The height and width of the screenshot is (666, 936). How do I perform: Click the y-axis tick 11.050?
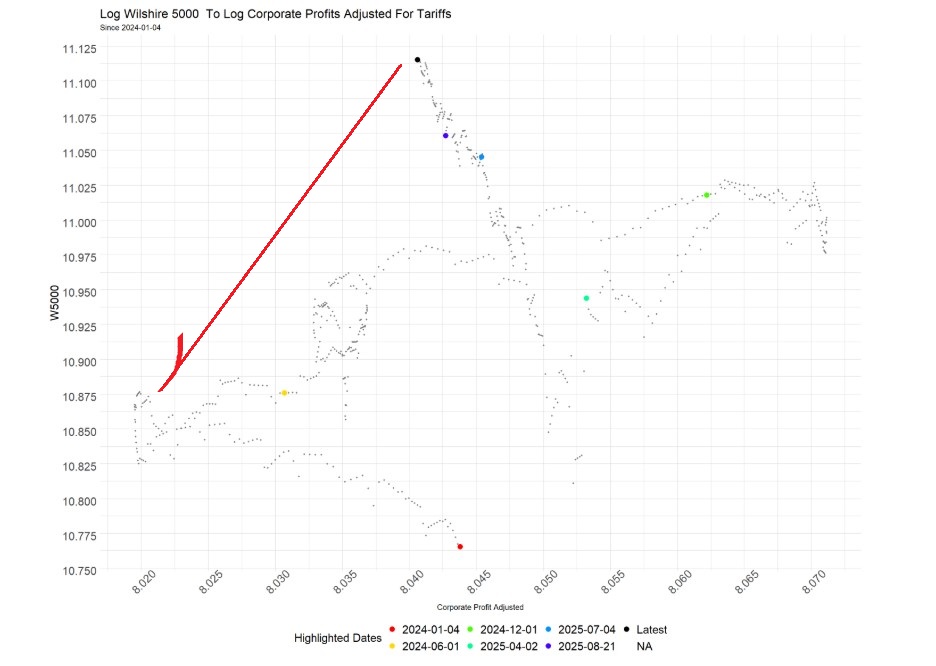click(x=79, y=153)
